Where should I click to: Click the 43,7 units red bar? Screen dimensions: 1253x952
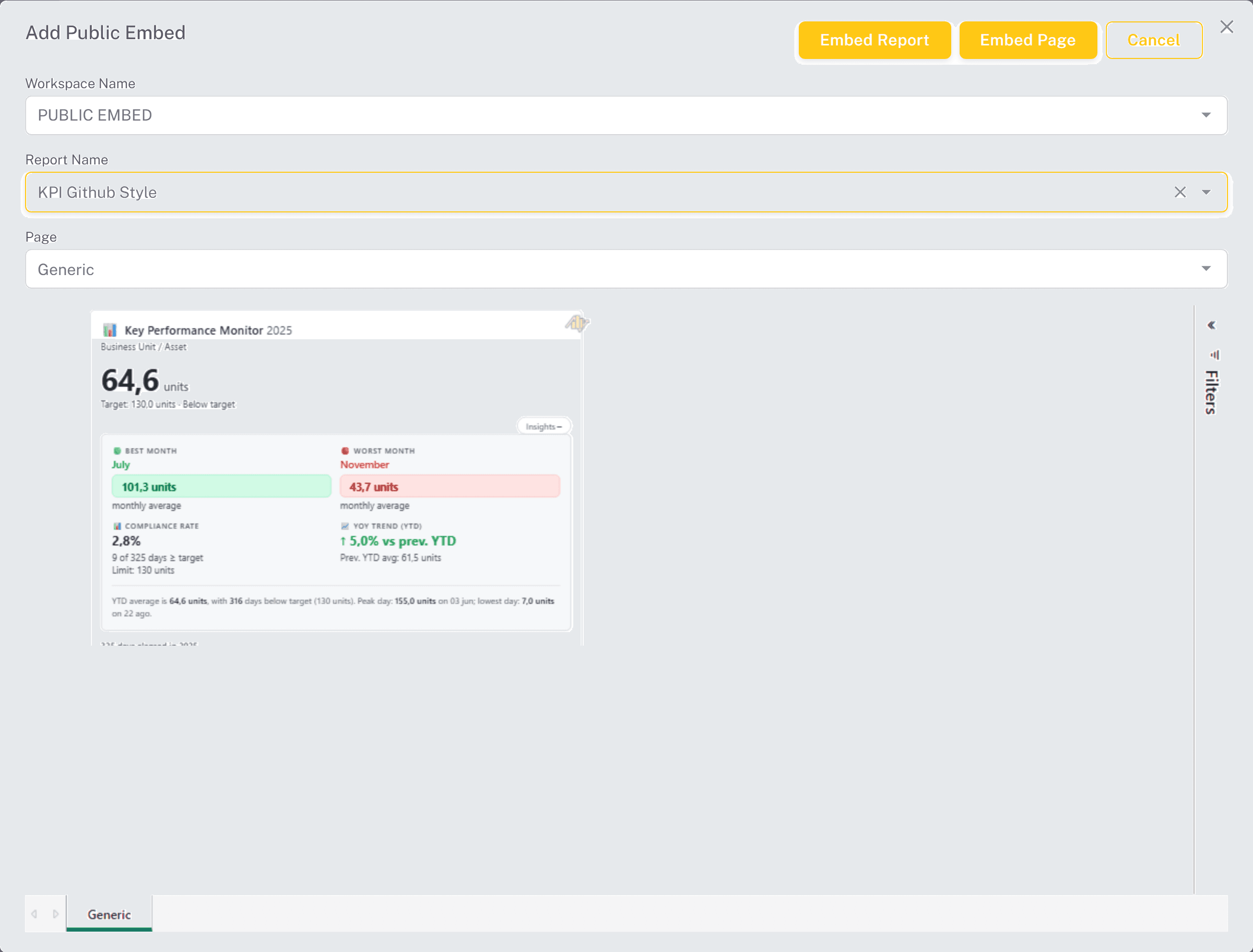[x=450, y=487]
